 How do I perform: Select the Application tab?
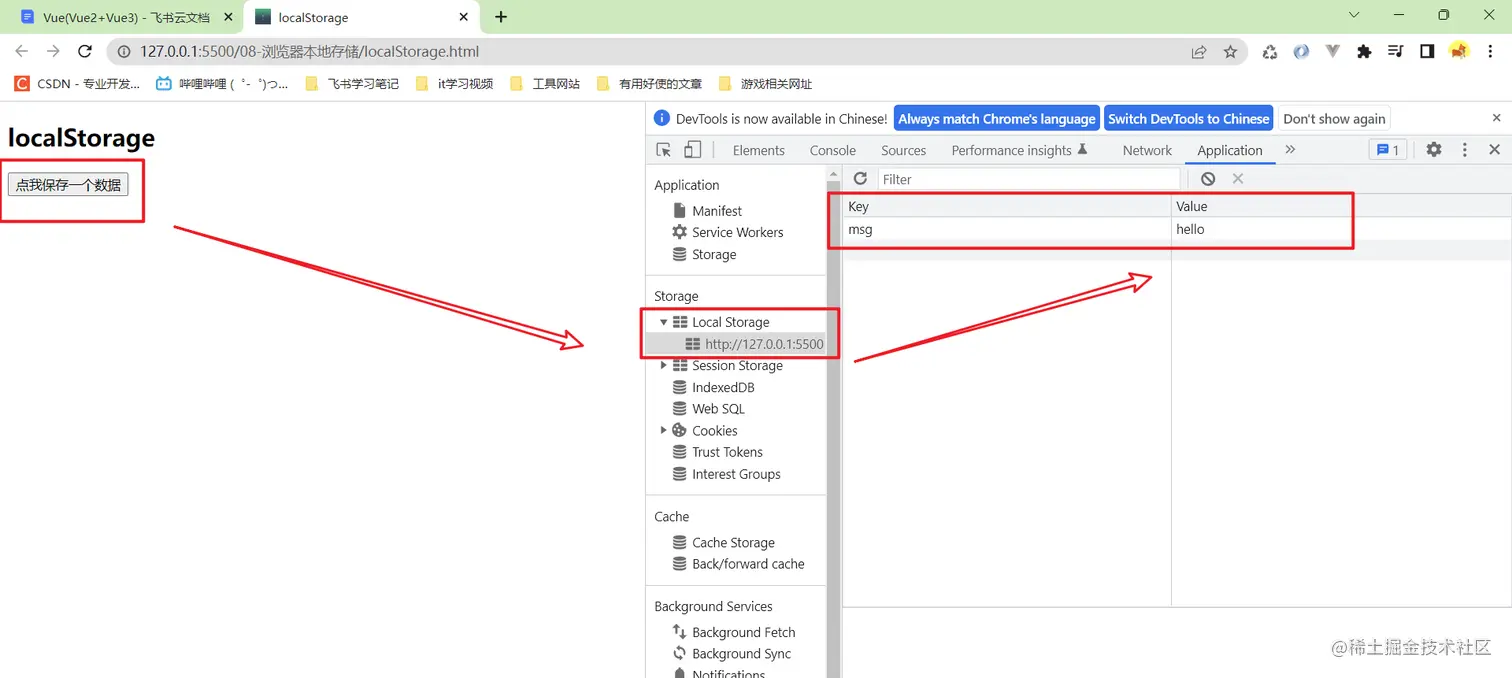[x=1229, y=150]
